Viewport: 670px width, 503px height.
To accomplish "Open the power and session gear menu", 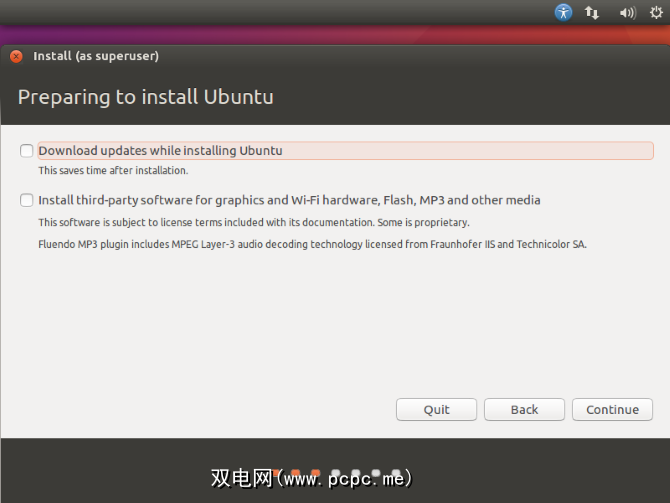I will click(x=656, y=13).
